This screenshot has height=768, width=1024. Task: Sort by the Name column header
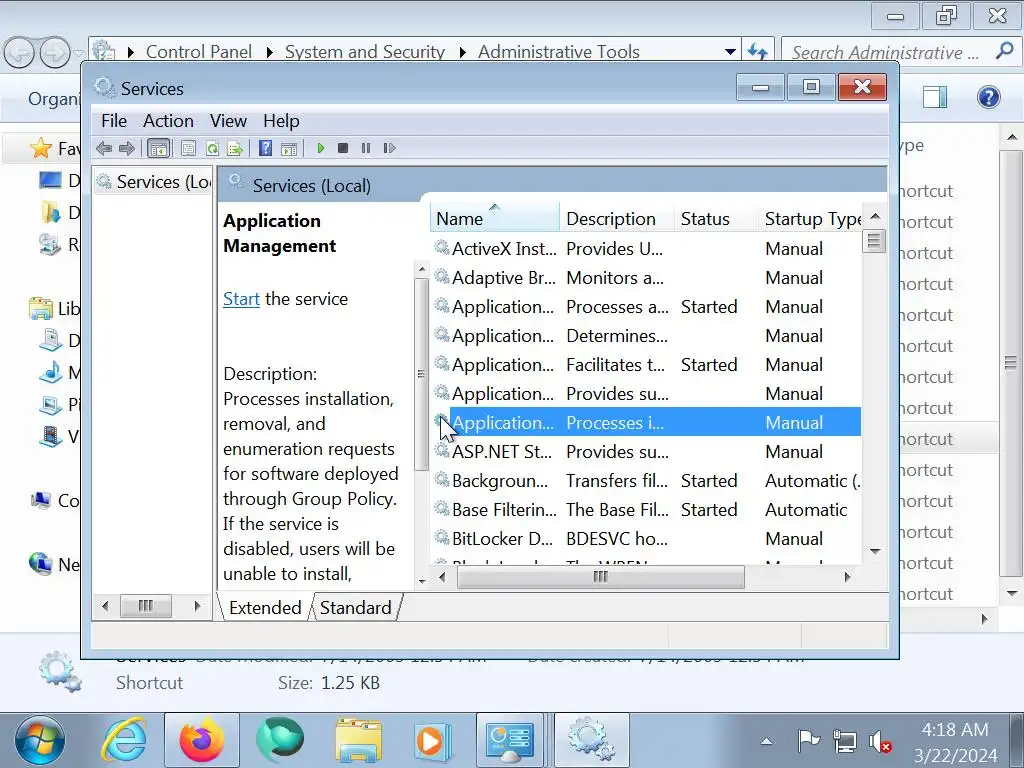point(494,218)
